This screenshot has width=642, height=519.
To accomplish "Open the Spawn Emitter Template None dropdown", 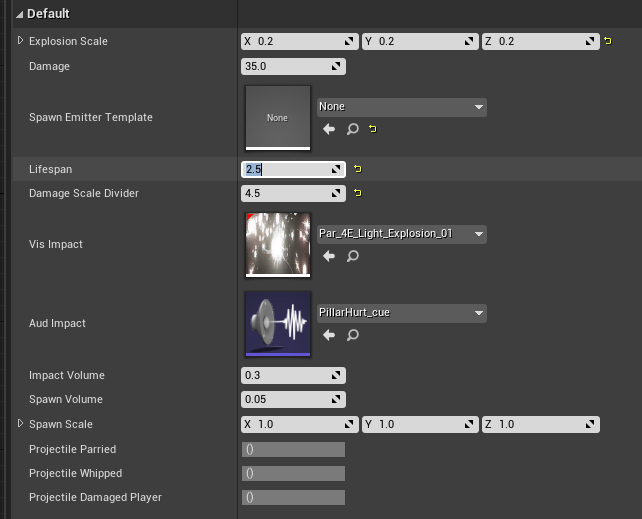I will [x=401, y=107].
